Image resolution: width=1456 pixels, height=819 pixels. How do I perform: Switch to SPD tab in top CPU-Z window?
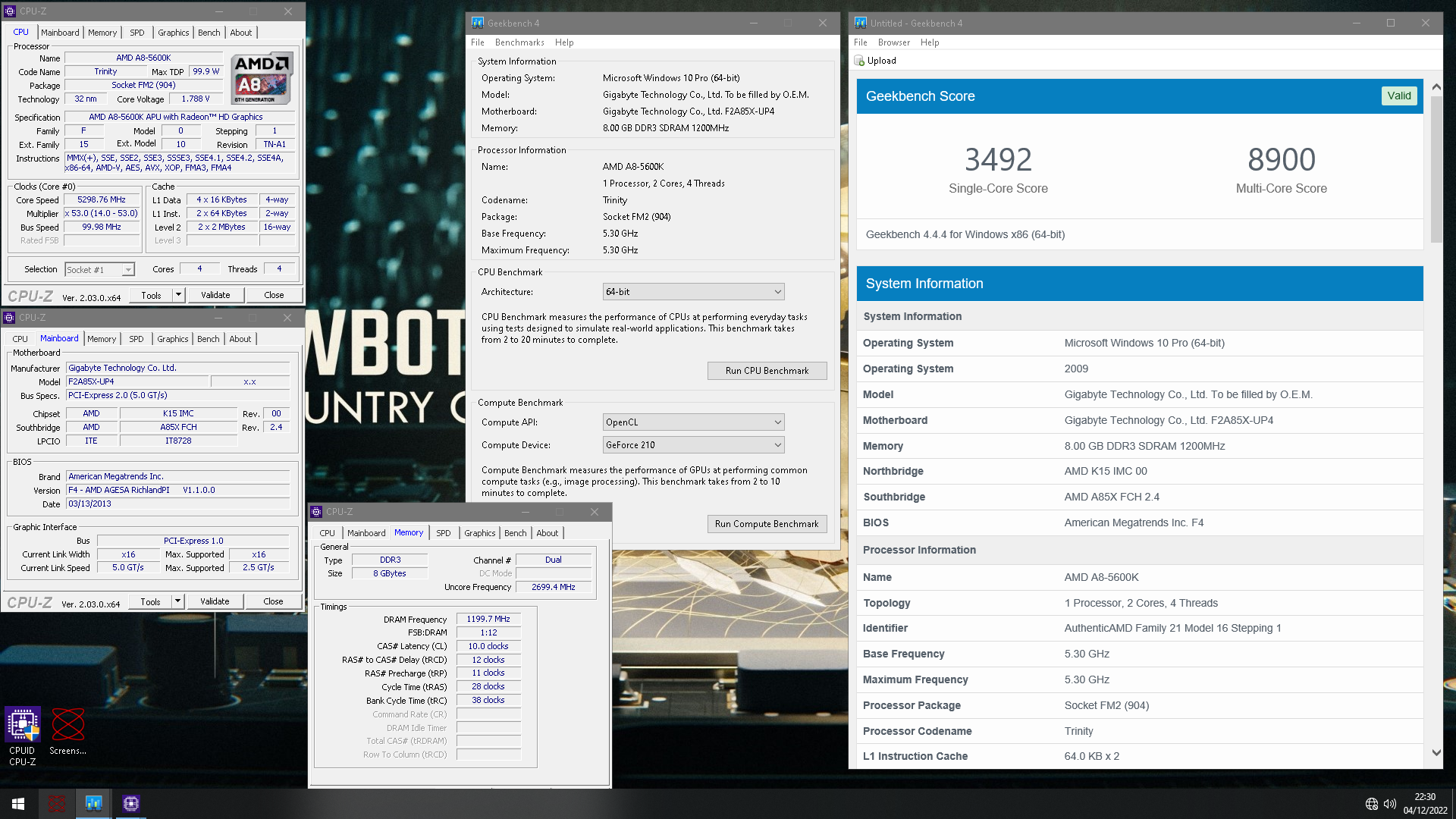(136, 33)
